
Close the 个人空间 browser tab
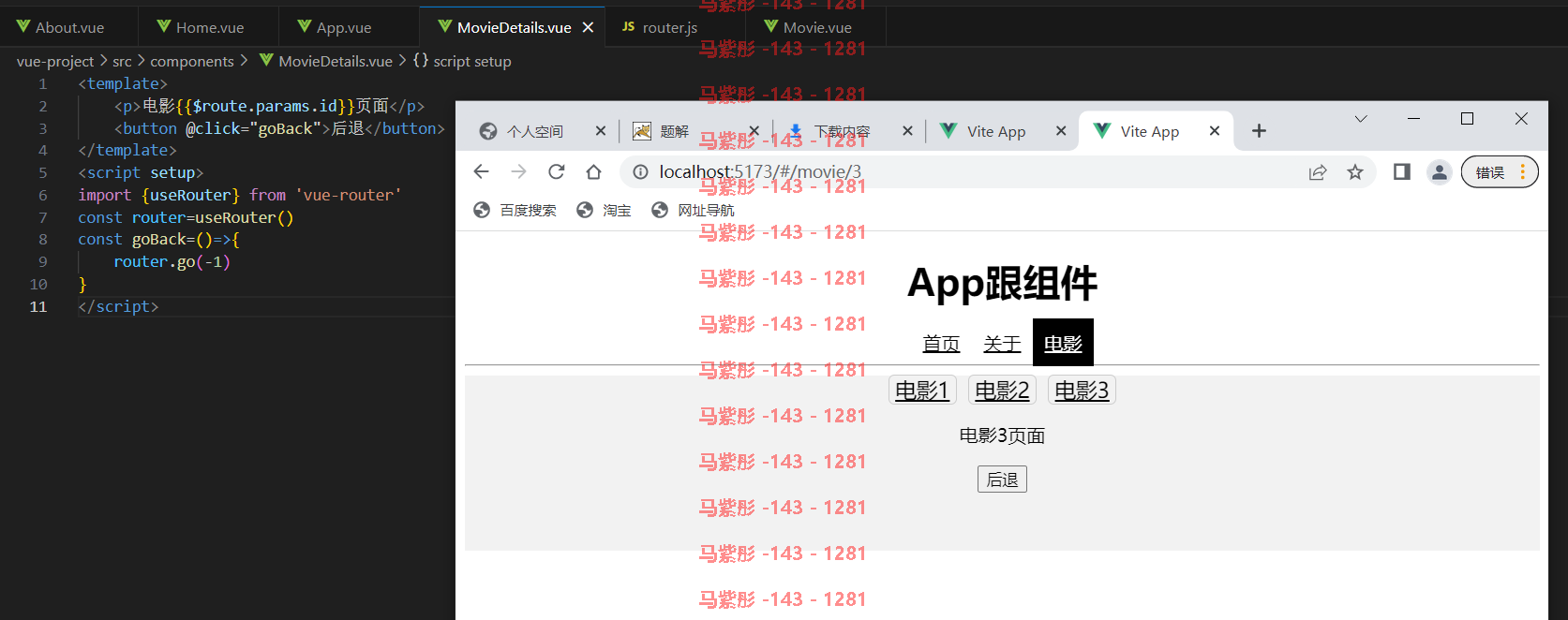(601, 131)
